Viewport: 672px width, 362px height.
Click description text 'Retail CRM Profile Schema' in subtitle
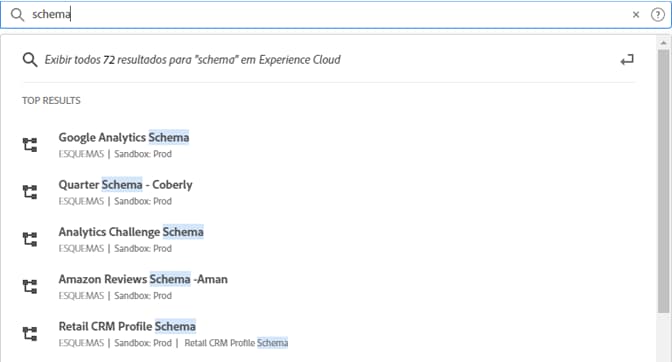click(236, 343)
